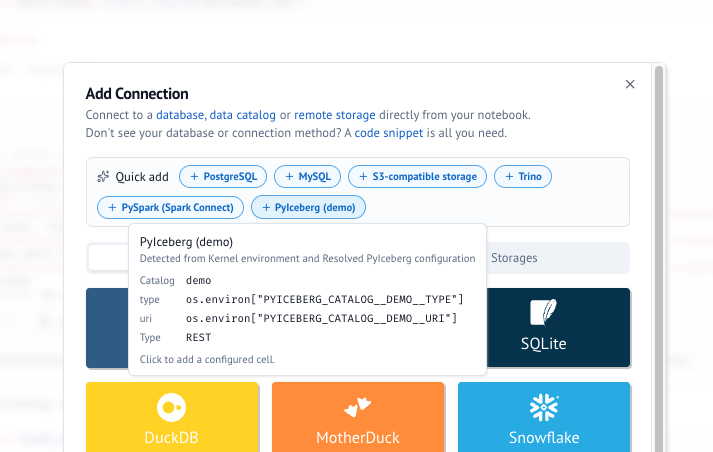
Task: Close the Add Connection dialog
Action: [630, 84]
